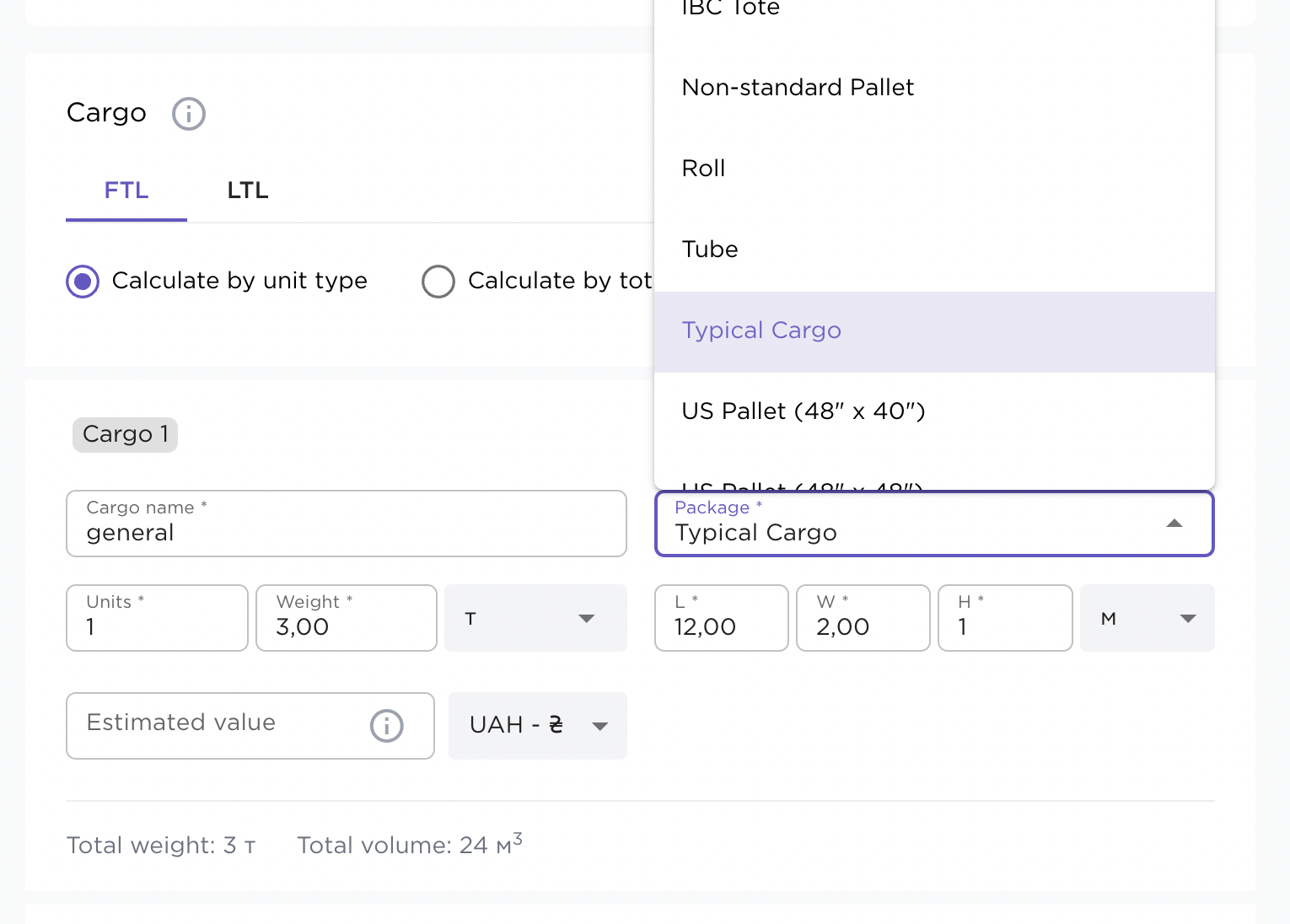
Task: Edit the Cargo name field
Action: tap(347, 524)
